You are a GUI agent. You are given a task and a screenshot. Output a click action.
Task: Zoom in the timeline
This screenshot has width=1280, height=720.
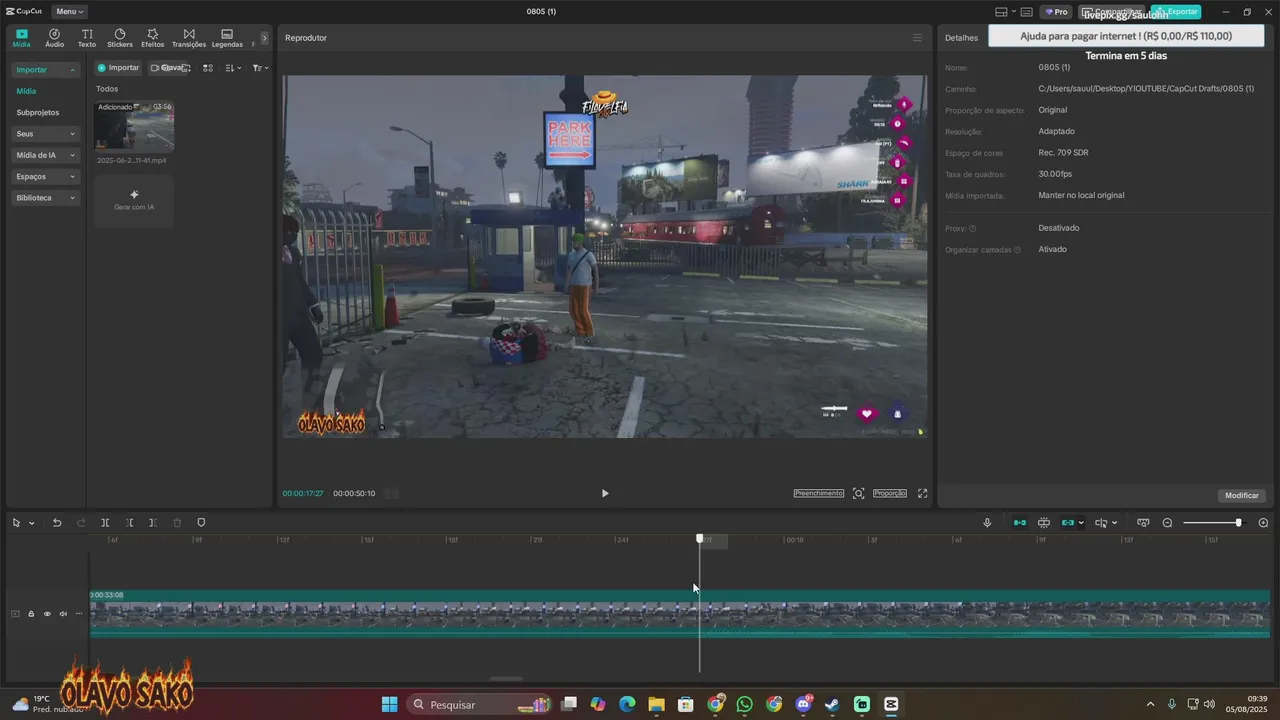pyautogui.click(x=1263, y=523)
